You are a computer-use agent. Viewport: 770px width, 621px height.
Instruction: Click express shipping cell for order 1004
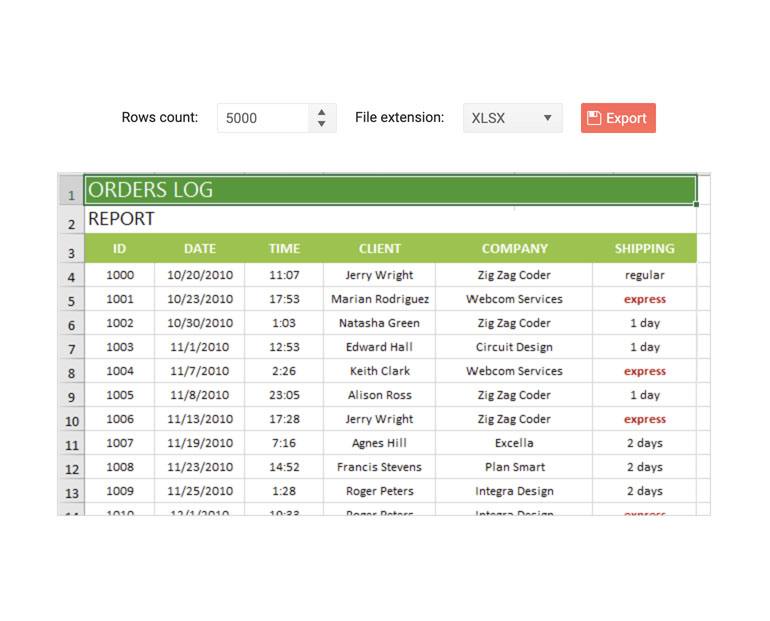click(644, 371)
